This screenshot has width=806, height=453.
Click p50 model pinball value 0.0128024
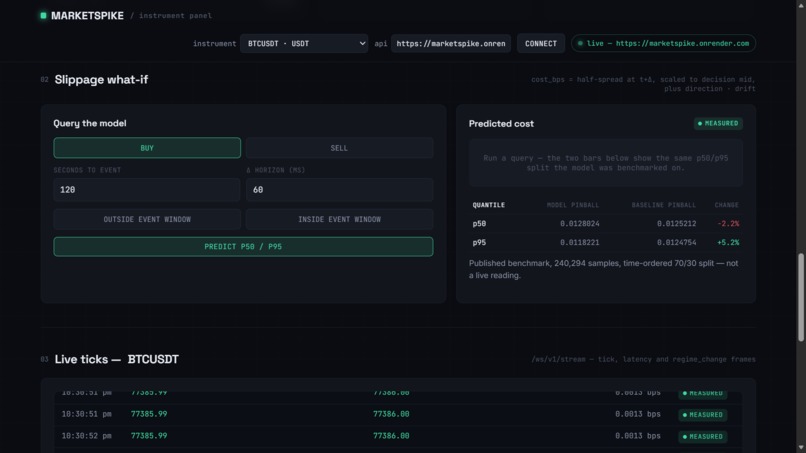point(579,224)
